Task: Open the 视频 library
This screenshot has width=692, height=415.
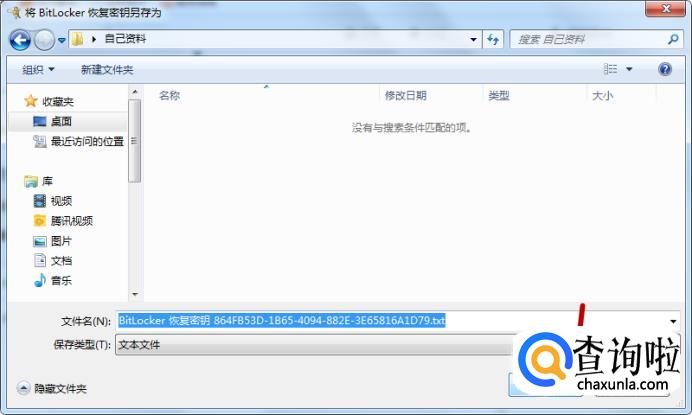Action: [x=61, y=201]
